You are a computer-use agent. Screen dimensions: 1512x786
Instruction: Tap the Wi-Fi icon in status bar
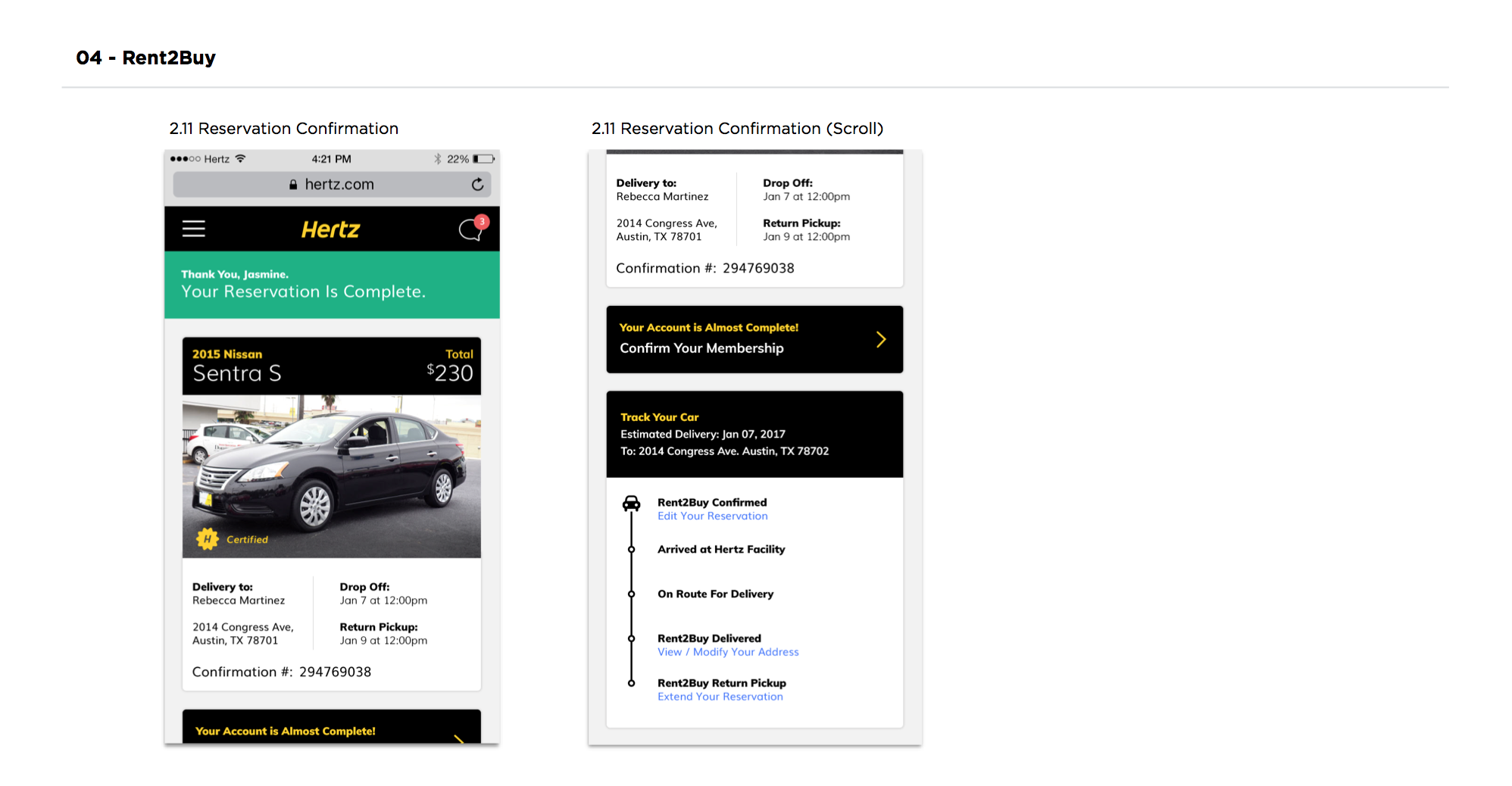pos(240,158)
